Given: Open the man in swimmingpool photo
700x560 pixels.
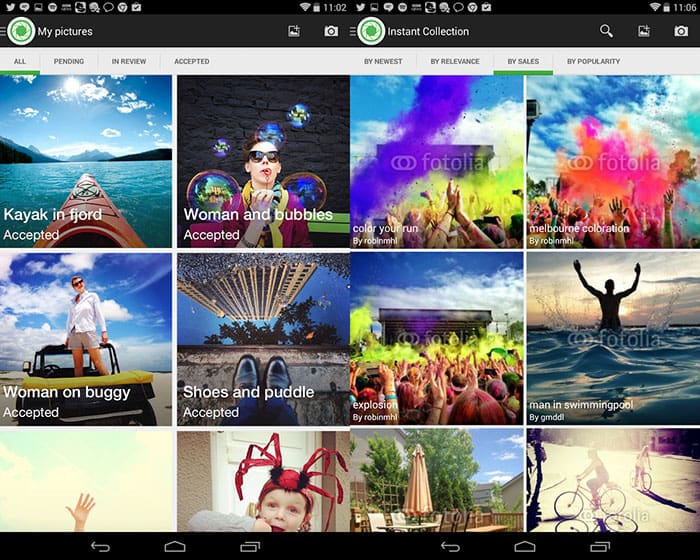Looking at the screenshot, I should (x=613, y=338).
